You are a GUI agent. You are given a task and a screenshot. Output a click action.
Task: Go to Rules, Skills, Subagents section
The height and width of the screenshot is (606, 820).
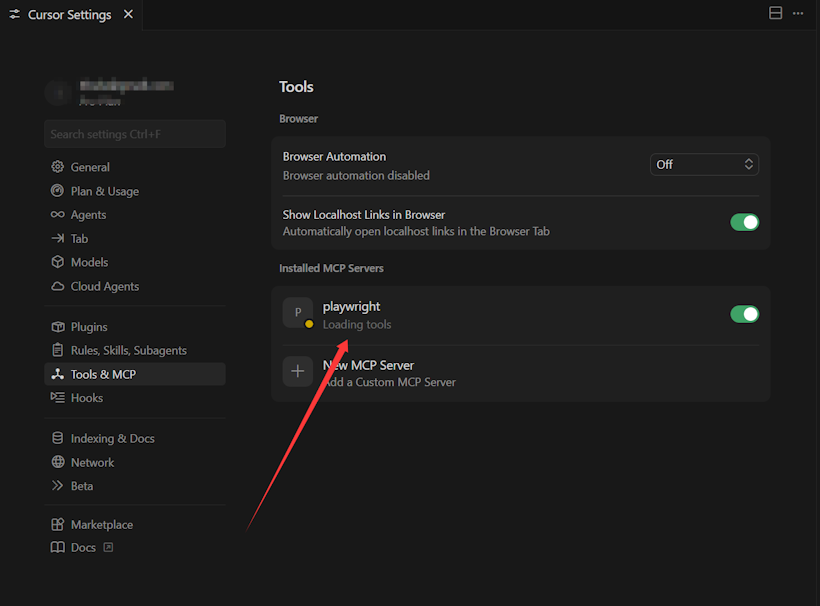point(128,350)
